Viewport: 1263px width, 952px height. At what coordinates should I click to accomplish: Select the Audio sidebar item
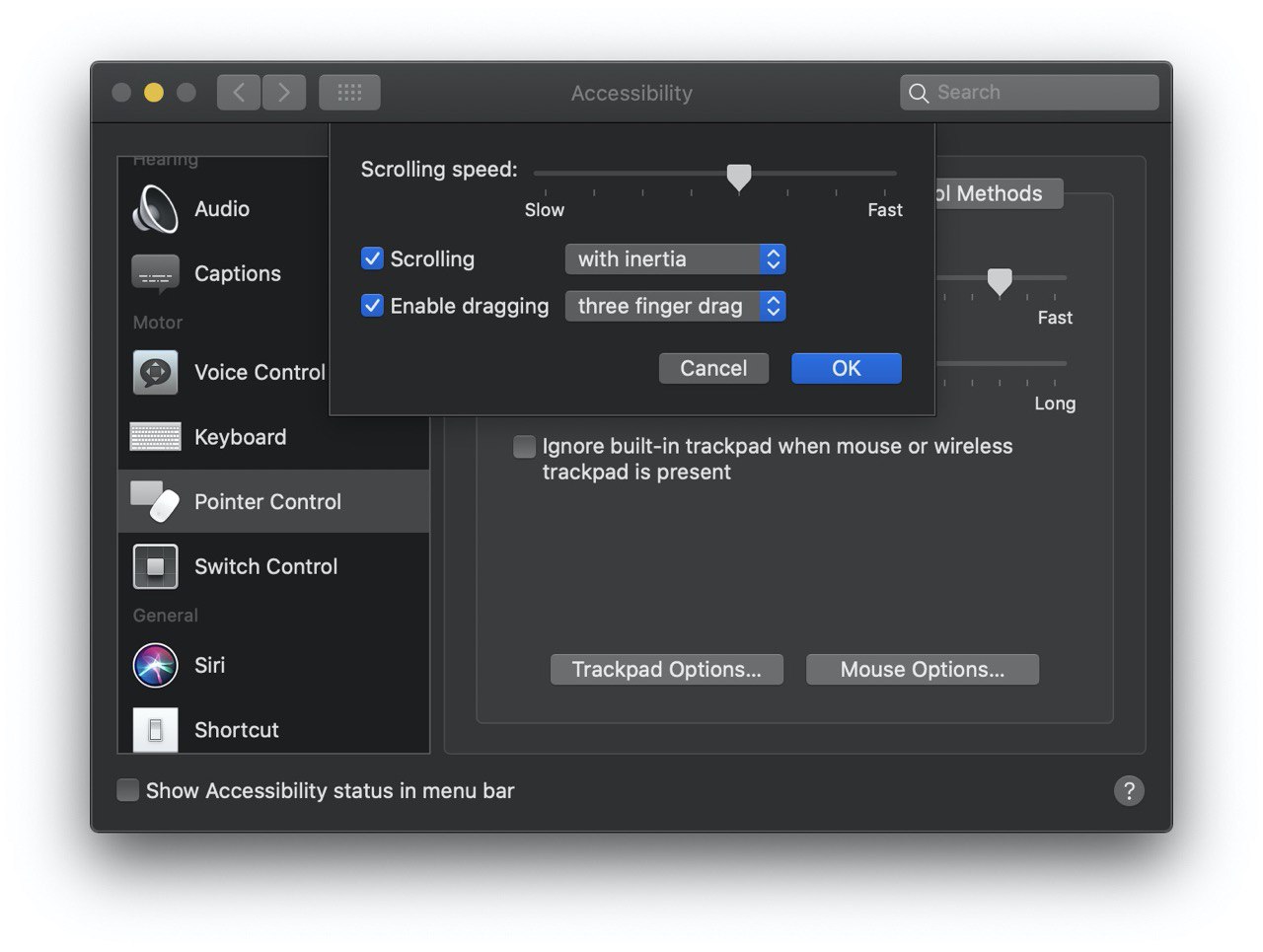point(273,209)
